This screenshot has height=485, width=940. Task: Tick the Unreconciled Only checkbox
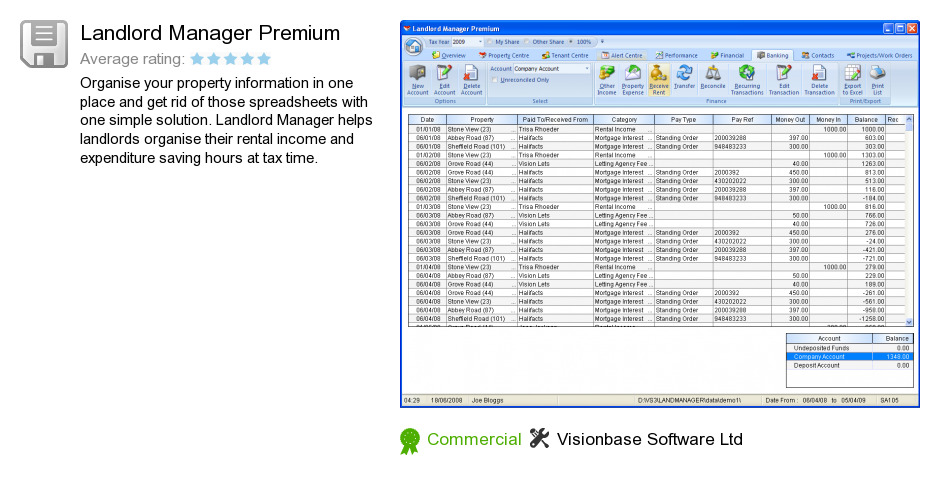pos(494,80)
